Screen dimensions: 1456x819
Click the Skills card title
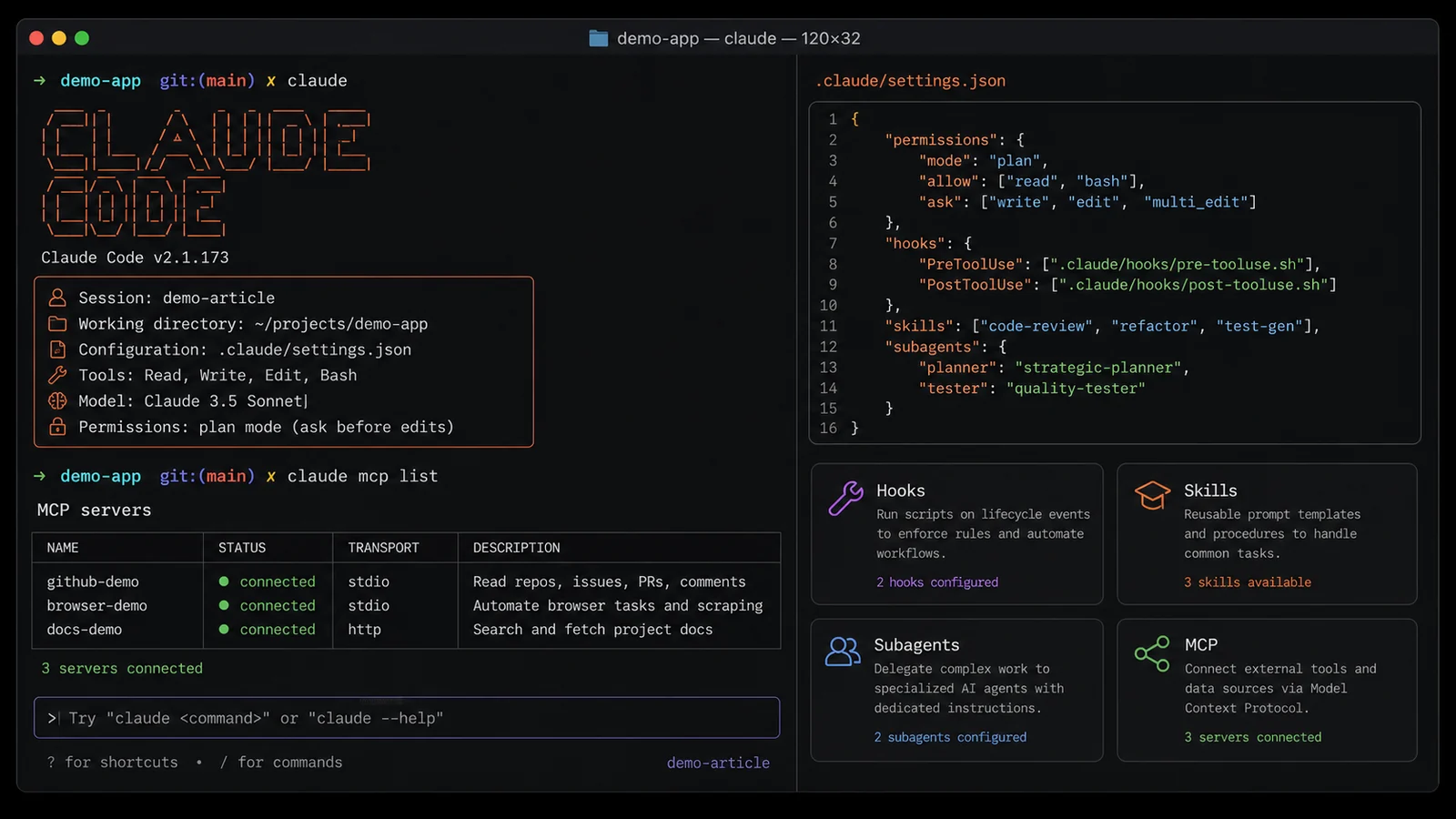coord(1210,490)
